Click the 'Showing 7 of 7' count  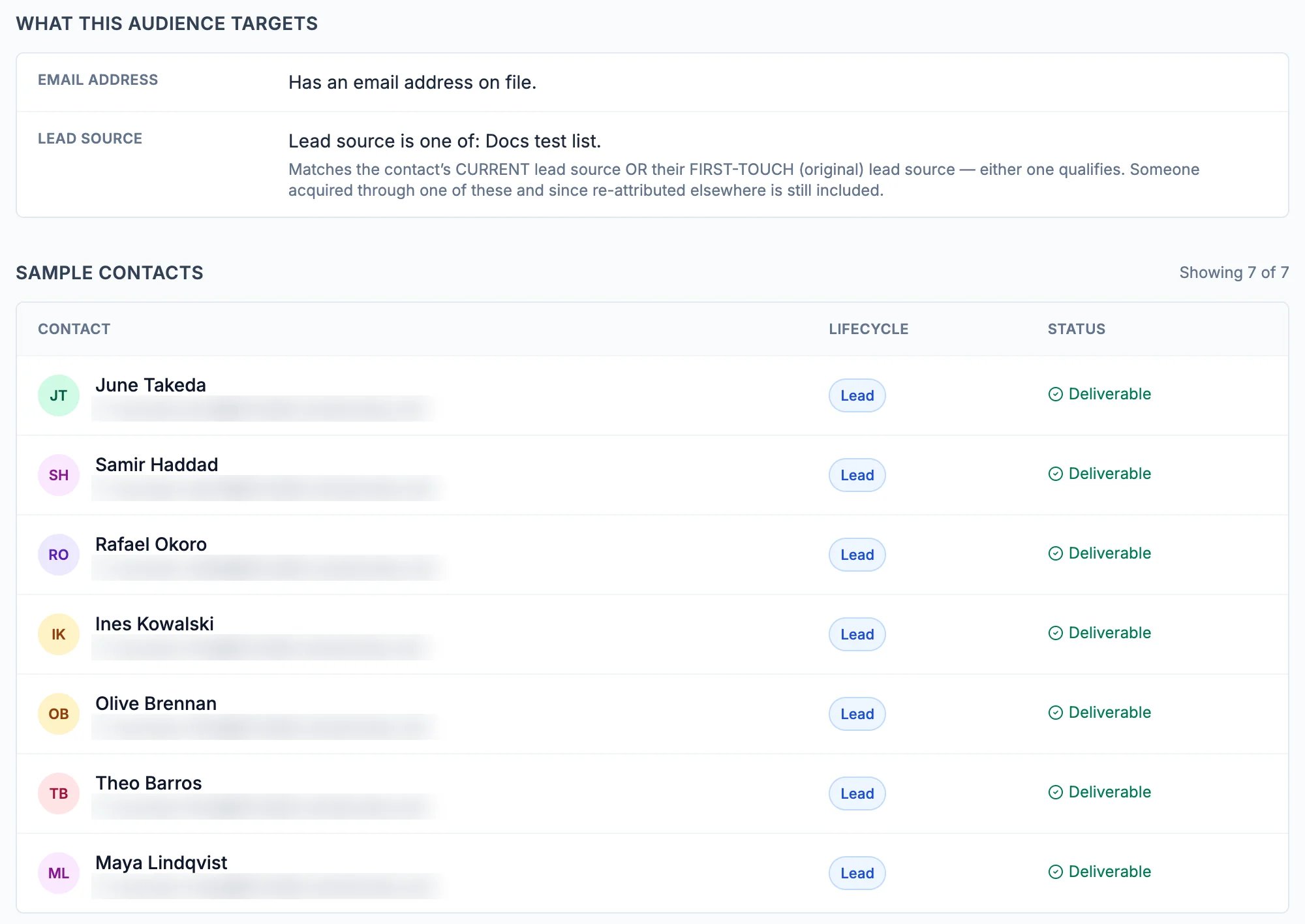coord(1234,273)
